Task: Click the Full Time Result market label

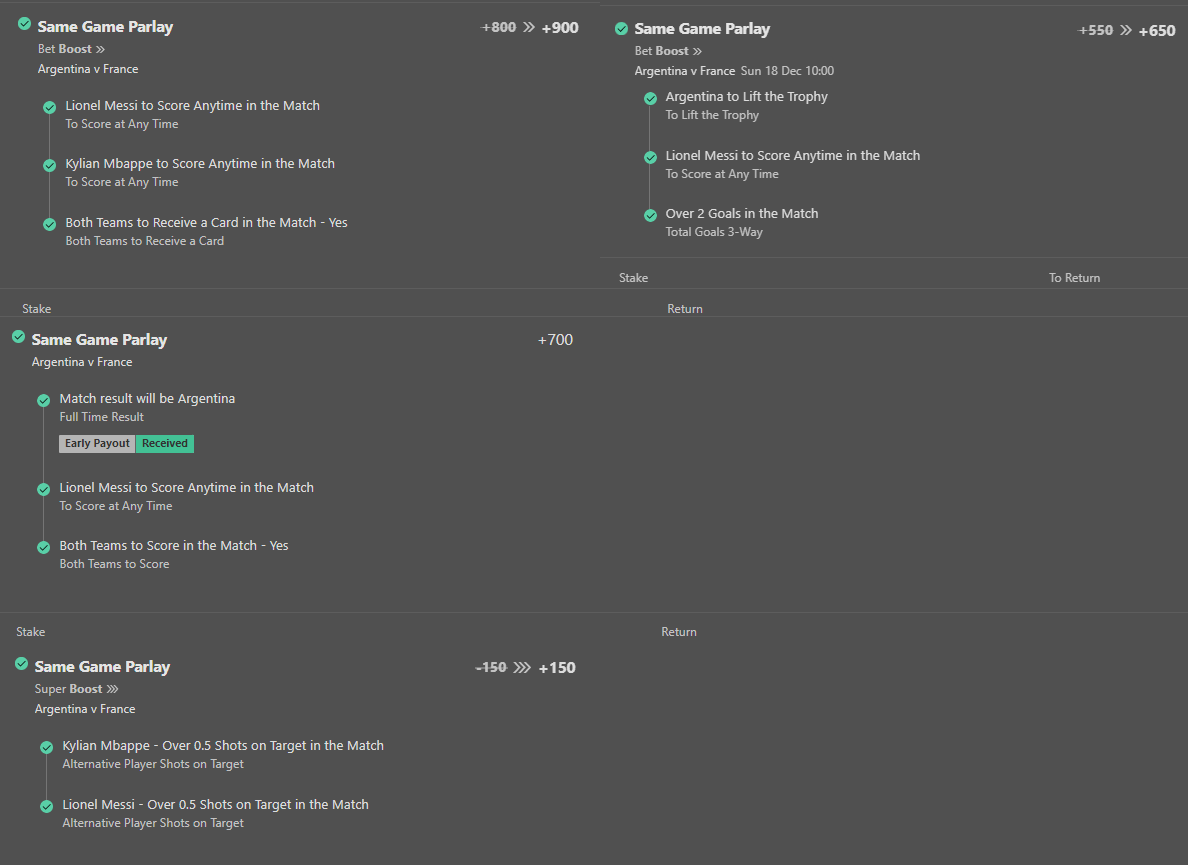Action: point(102,417)
